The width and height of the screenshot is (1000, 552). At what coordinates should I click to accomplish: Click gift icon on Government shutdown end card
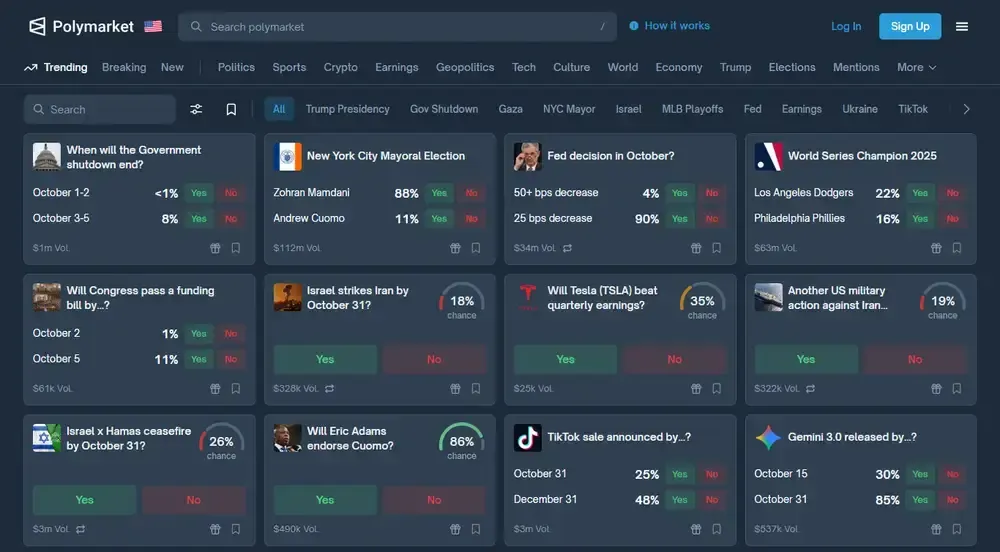click(215, 248)
